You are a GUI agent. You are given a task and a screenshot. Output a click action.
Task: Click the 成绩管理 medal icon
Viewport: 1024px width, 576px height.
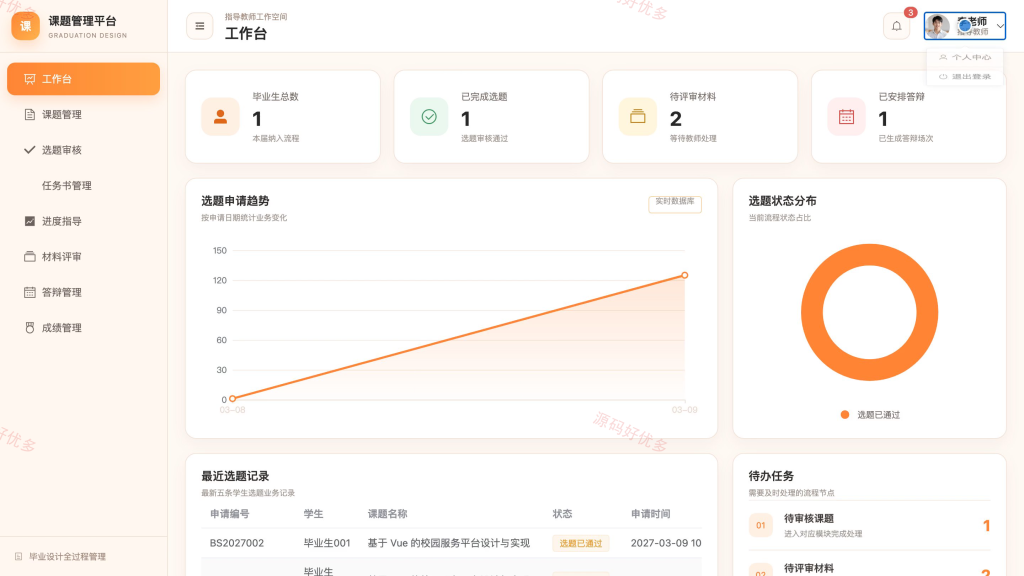29,328
